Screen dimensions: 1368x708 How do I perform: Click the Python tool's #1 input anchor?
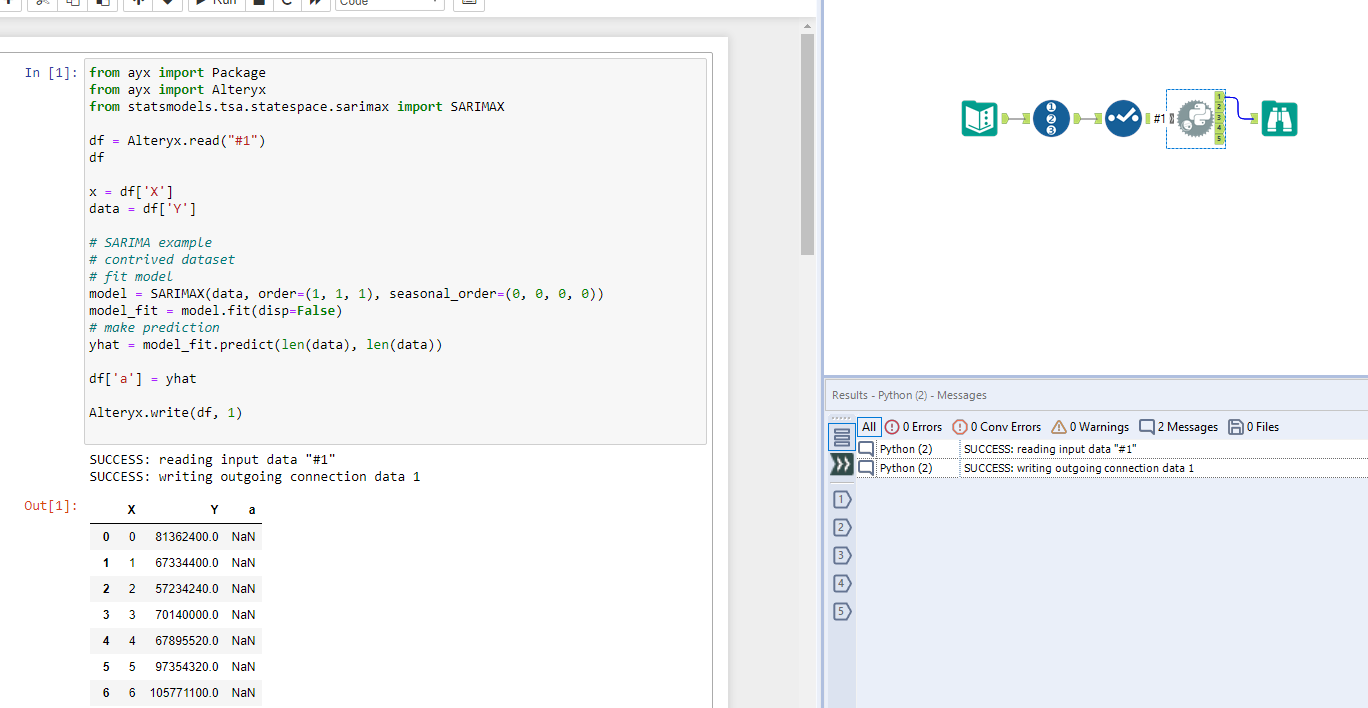coord(1171,119)
